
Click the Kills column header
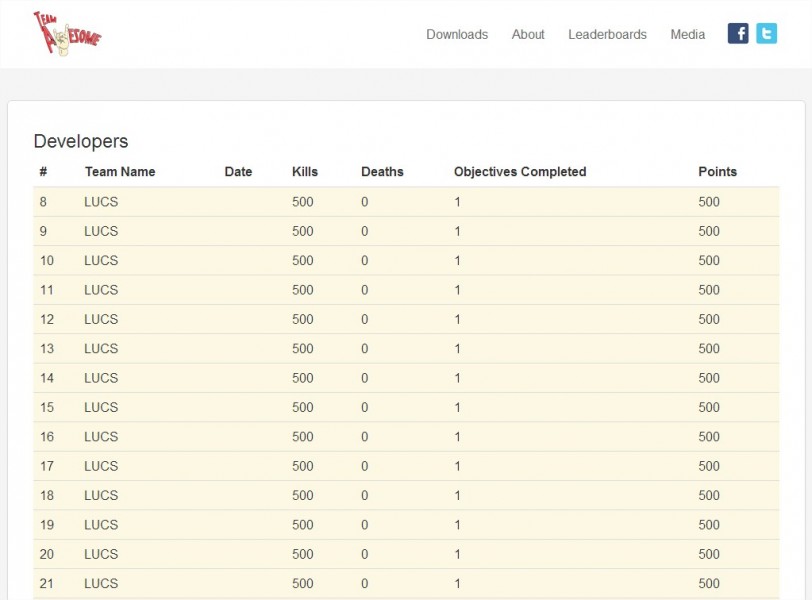tap(304, 172)
